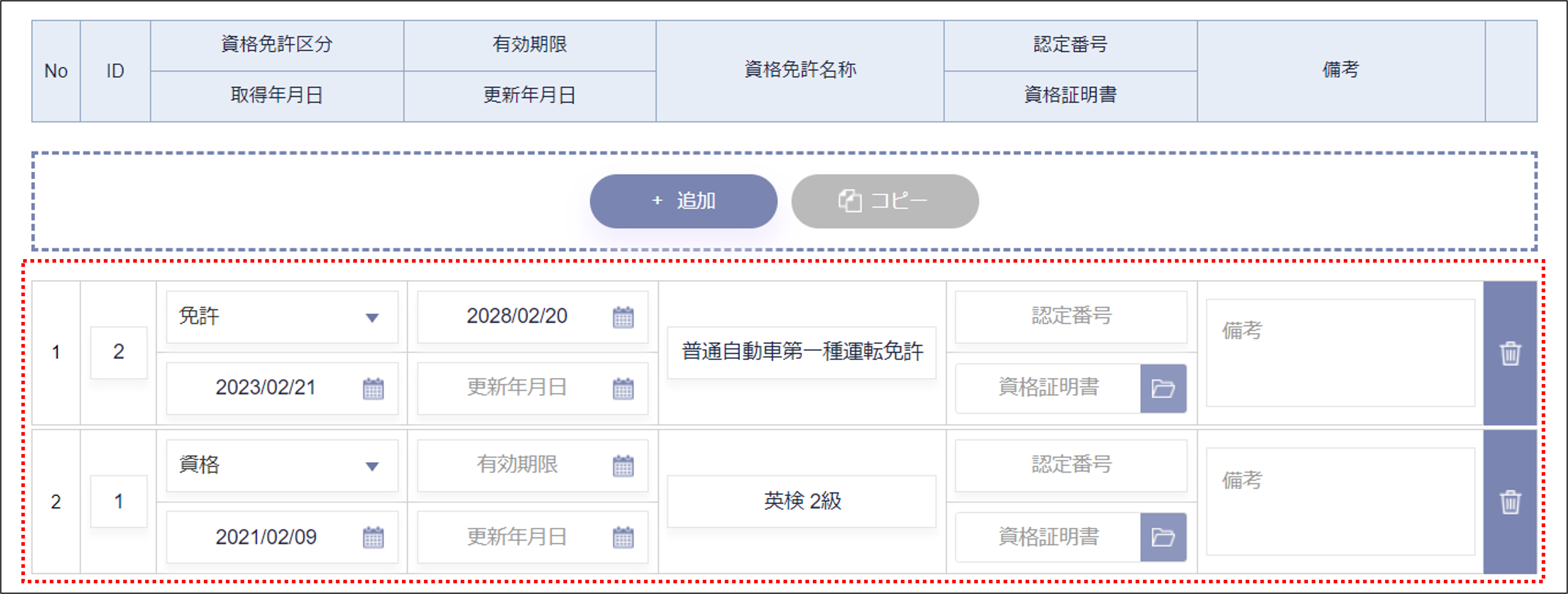Click the 普通自動車第一種運転免許 name field
This screenshot has width=1568, height=594.
(802, 352)
